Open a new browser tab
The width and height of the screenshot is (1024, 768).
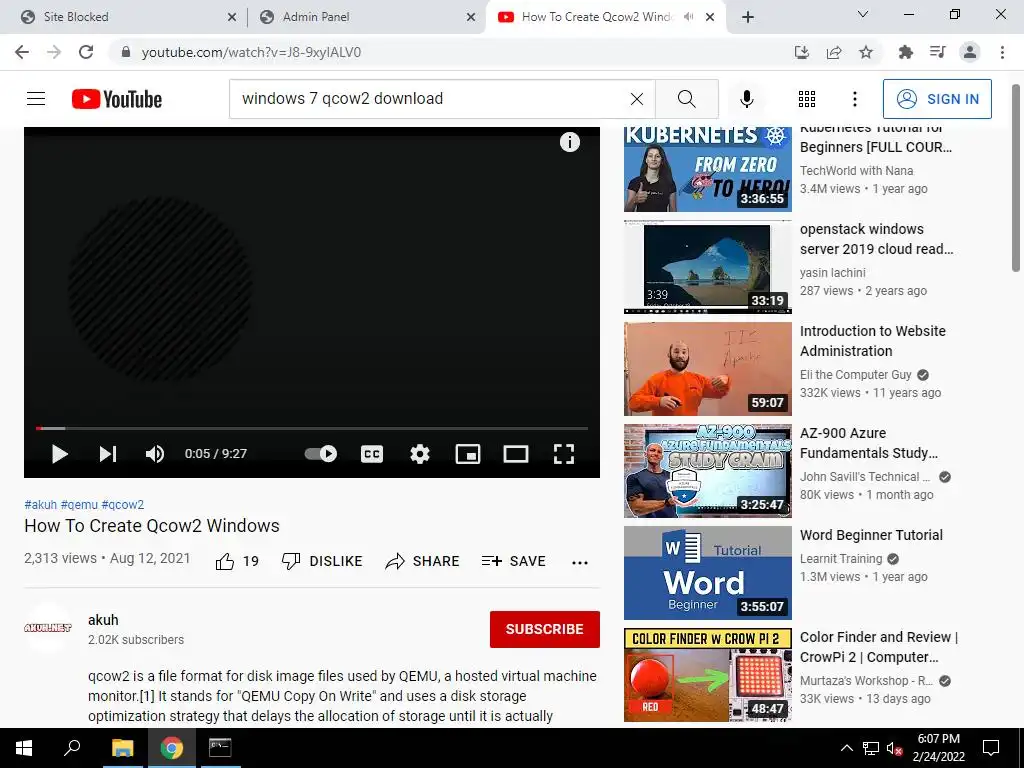(x=748, y=18)
